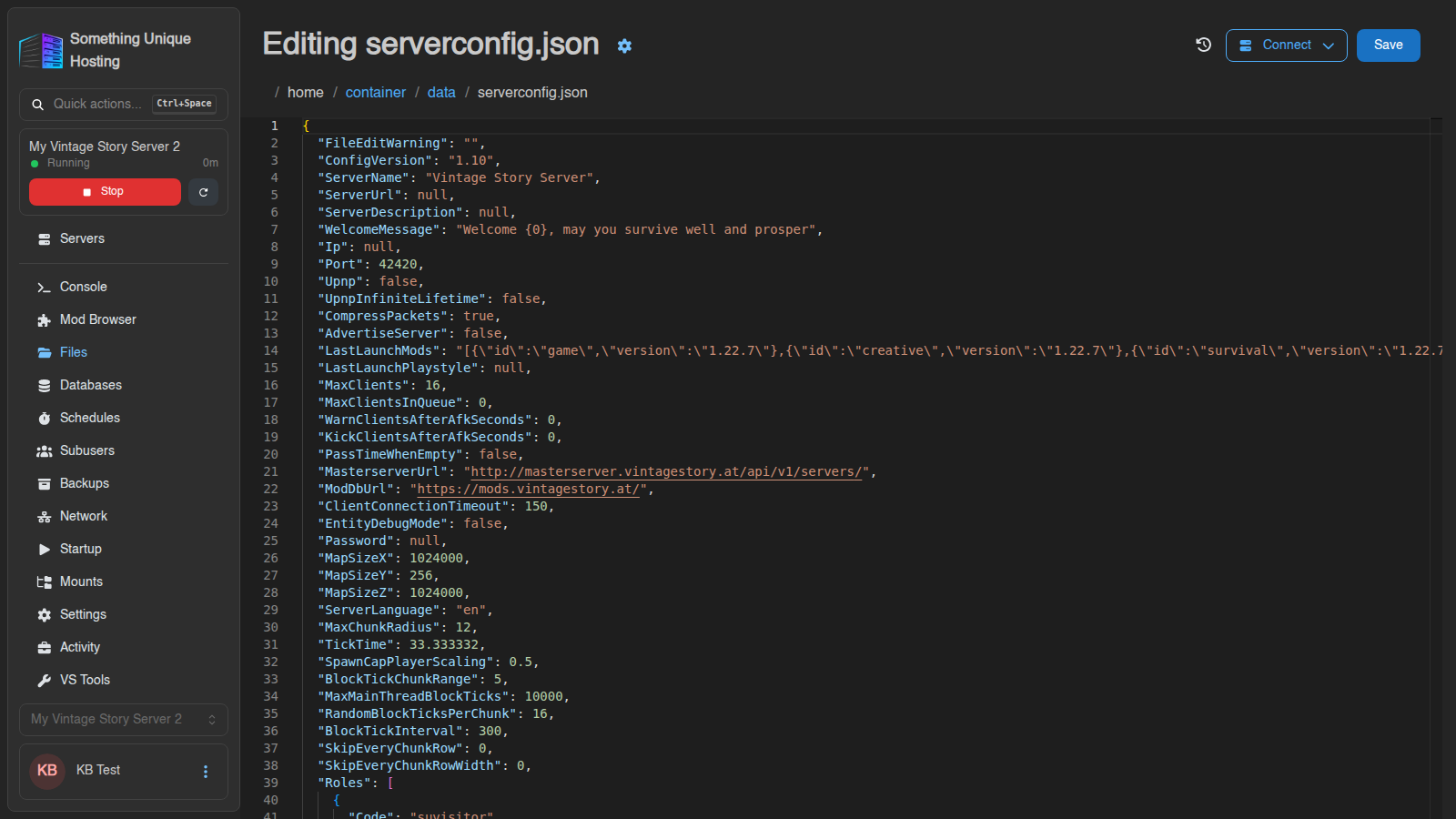Go to Mod Browser

(x=124, y=319)
